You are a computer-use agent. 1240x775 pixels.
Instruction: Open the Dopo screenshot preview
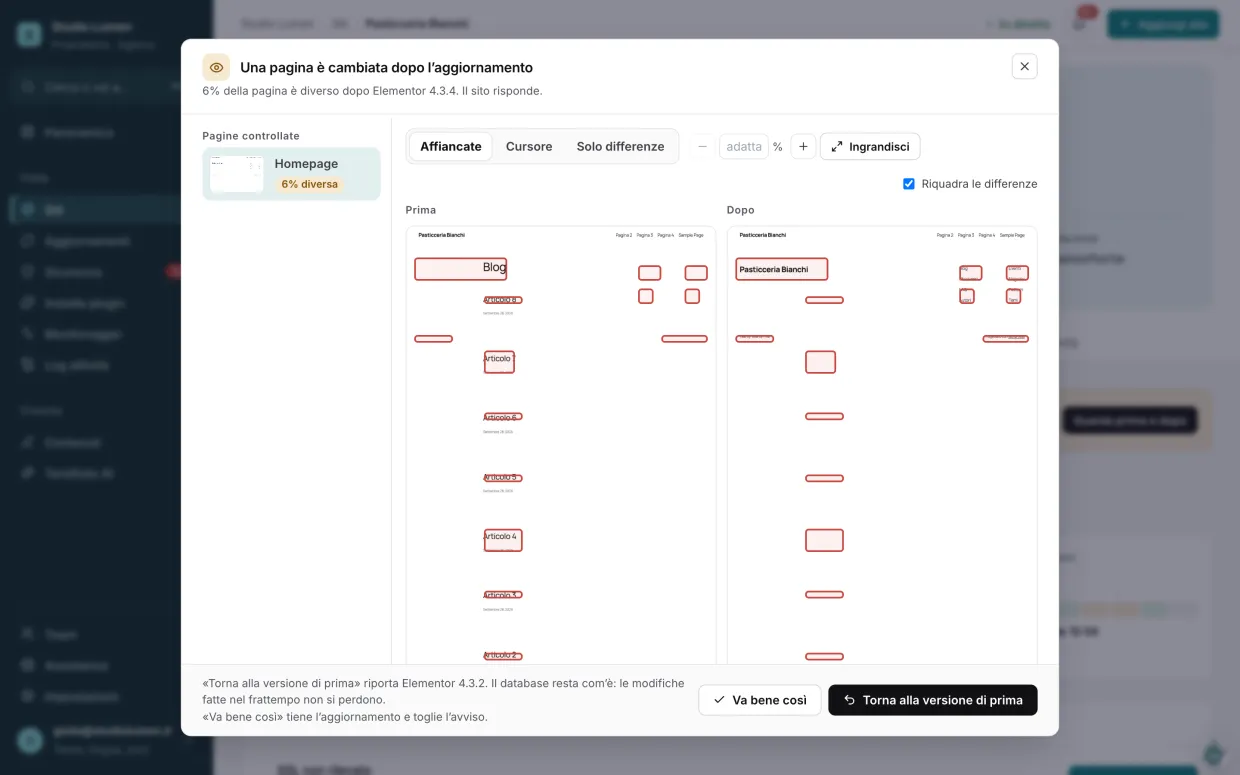click(x=882, y=445)
